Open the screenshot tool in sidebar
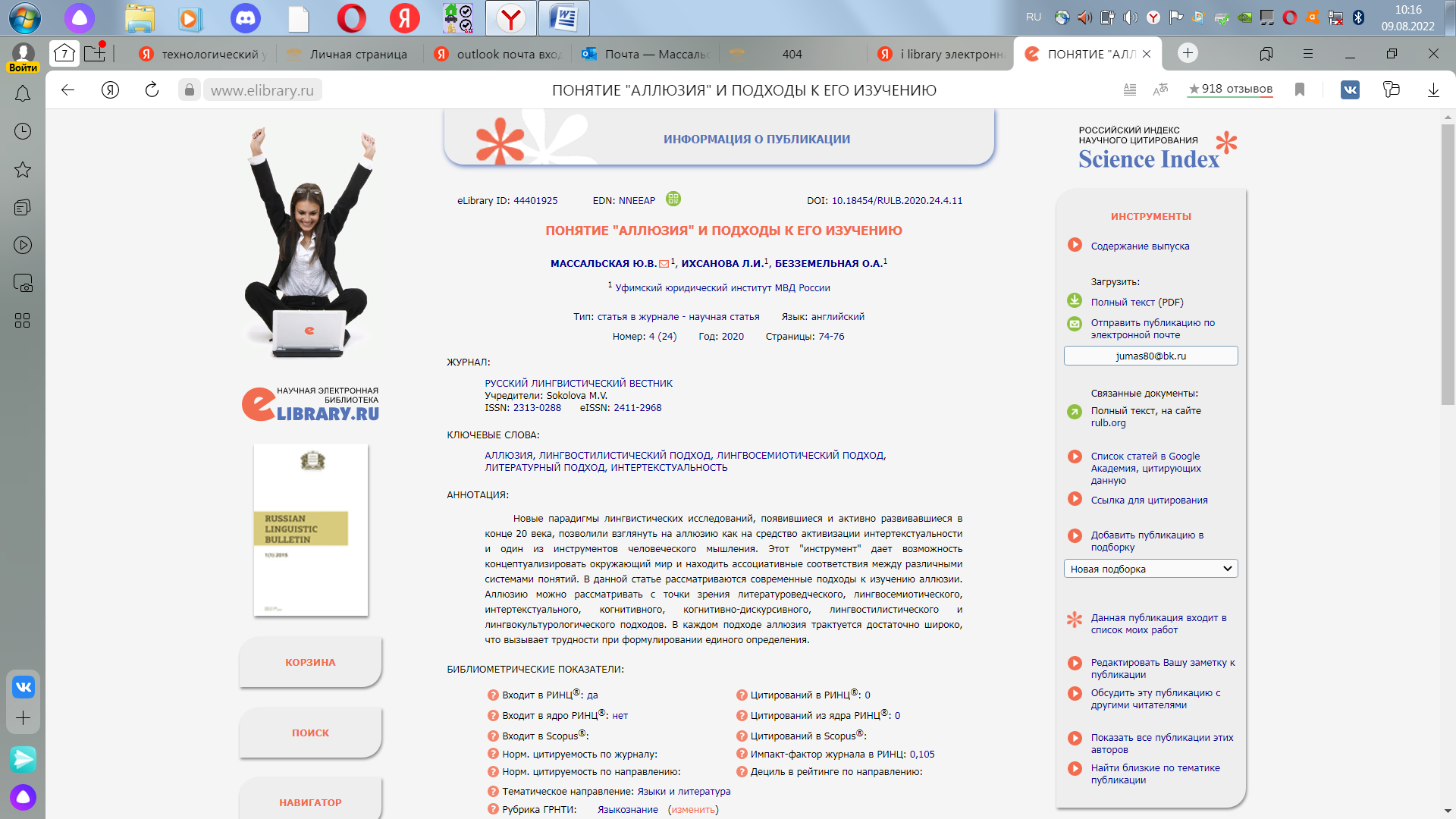 (23, 283)
